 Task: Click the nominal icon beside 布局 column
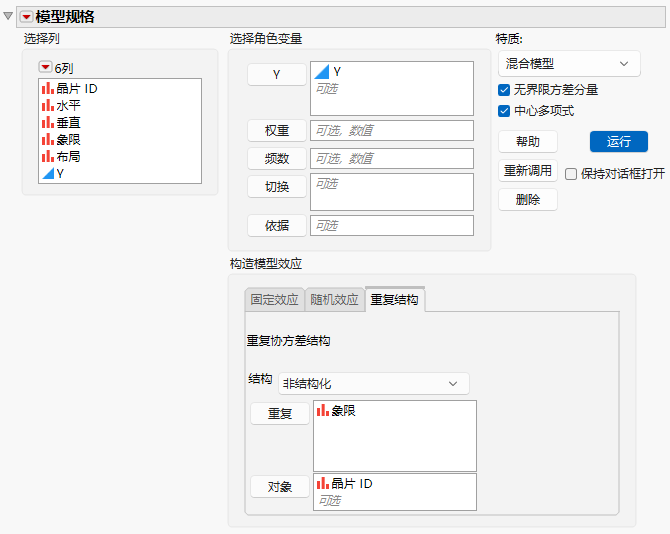(48, 156)
